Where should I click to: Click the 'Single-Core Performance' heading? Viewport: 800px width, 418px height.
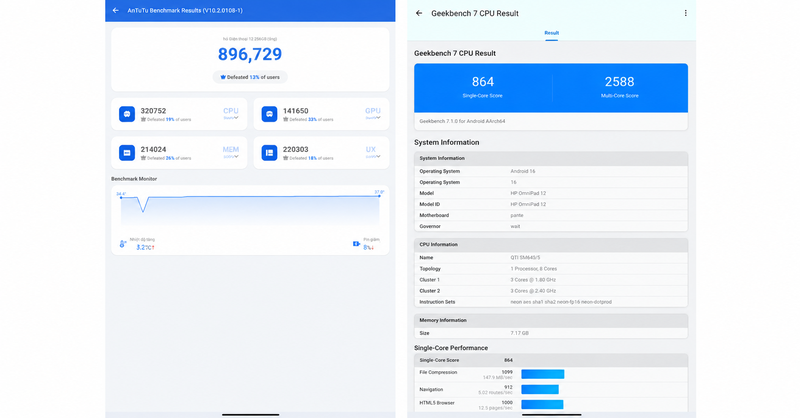(451, 348)
